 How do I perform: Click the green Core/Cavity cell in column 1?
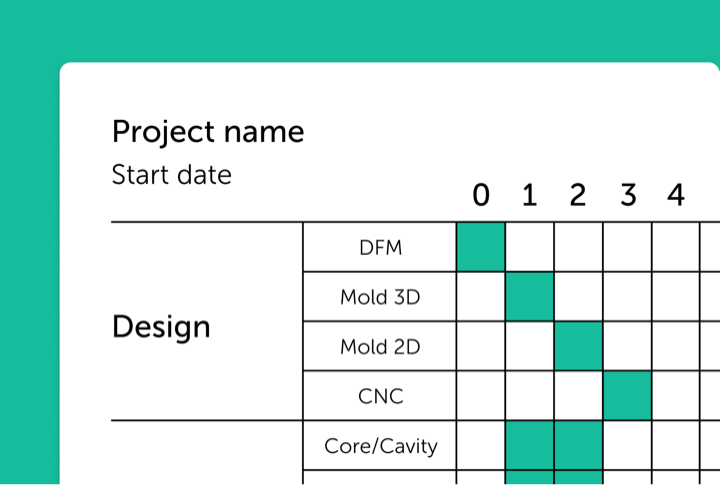530,445
